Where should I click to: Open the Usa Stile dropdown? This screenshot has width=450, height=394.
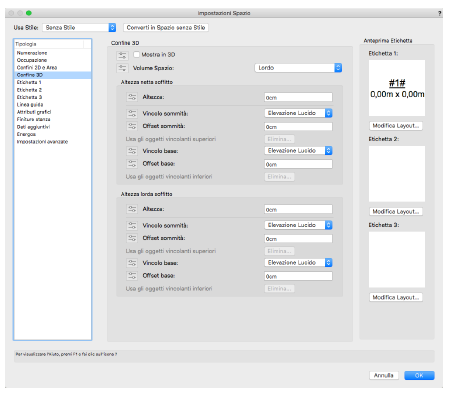[79, 27]
